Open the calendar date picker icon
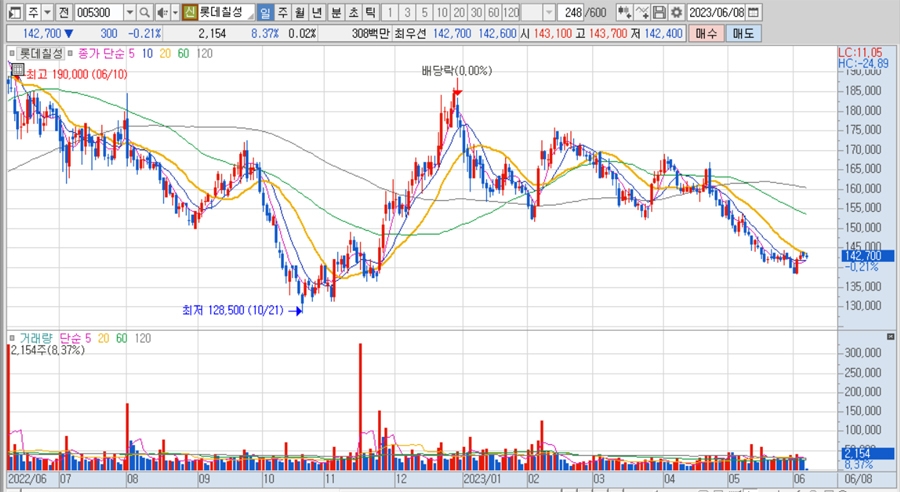The width and height of the screenshot is (900, 492). tap(754, 12)
